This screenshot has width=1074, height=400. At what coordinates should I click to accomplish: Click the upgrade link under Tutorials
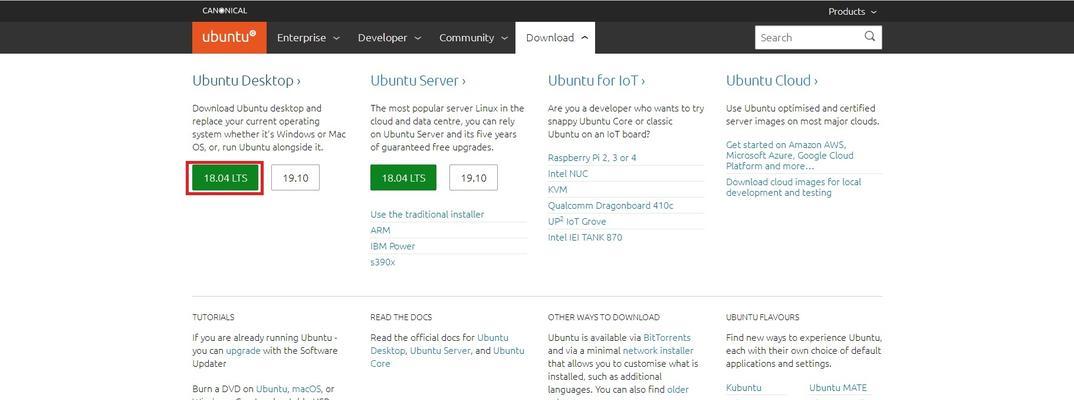pyautogui.click(x=244, y=351)
